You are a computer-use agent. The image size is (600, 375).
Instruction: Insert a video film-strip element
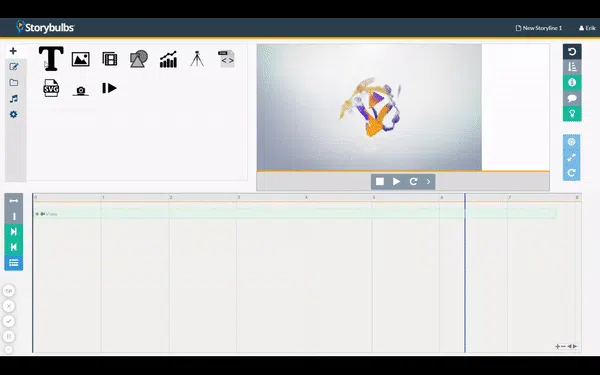(x=110, y=59)
